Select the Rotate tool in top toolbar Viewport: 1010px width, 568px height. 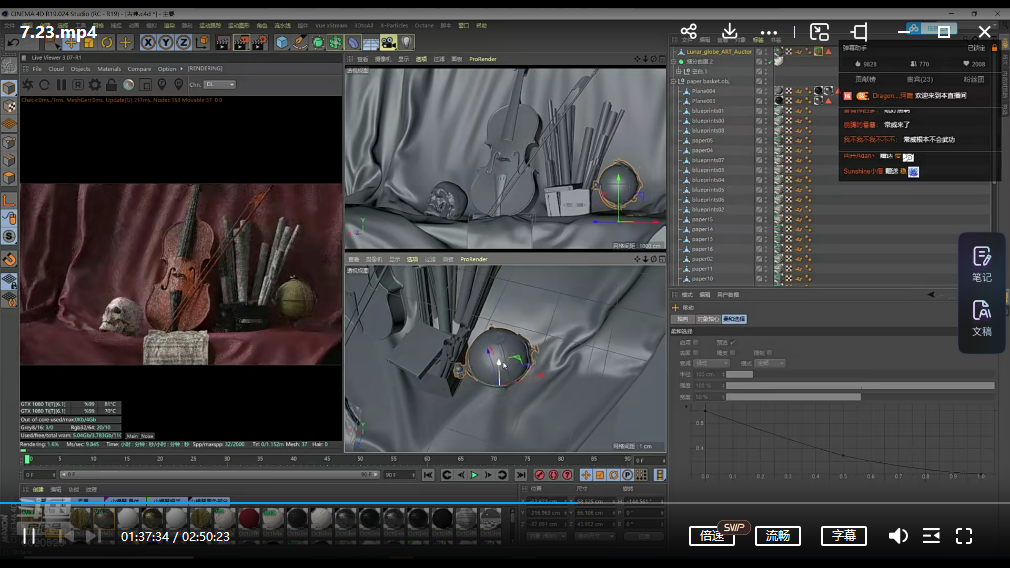click(x=107, y=43)
